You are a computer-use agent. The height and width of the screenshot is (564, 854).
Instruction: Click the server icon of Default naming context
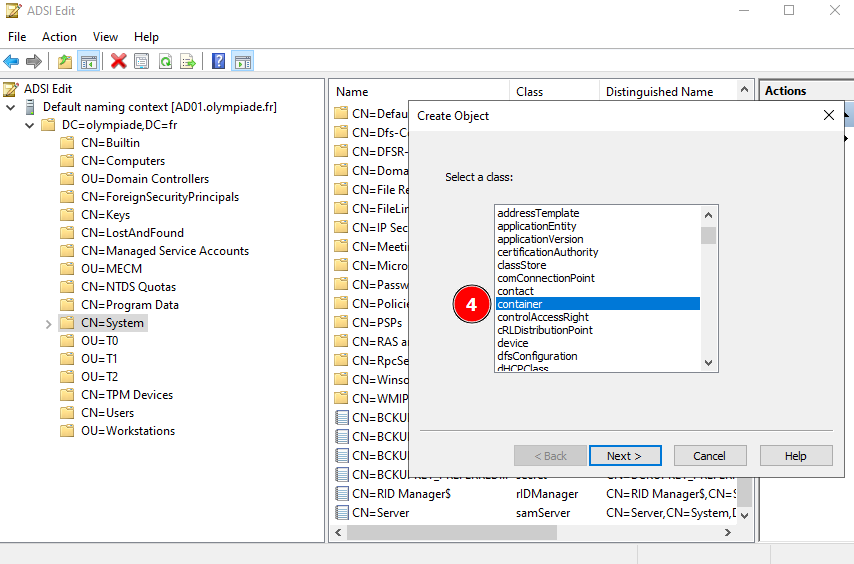(x=30, y=107)
